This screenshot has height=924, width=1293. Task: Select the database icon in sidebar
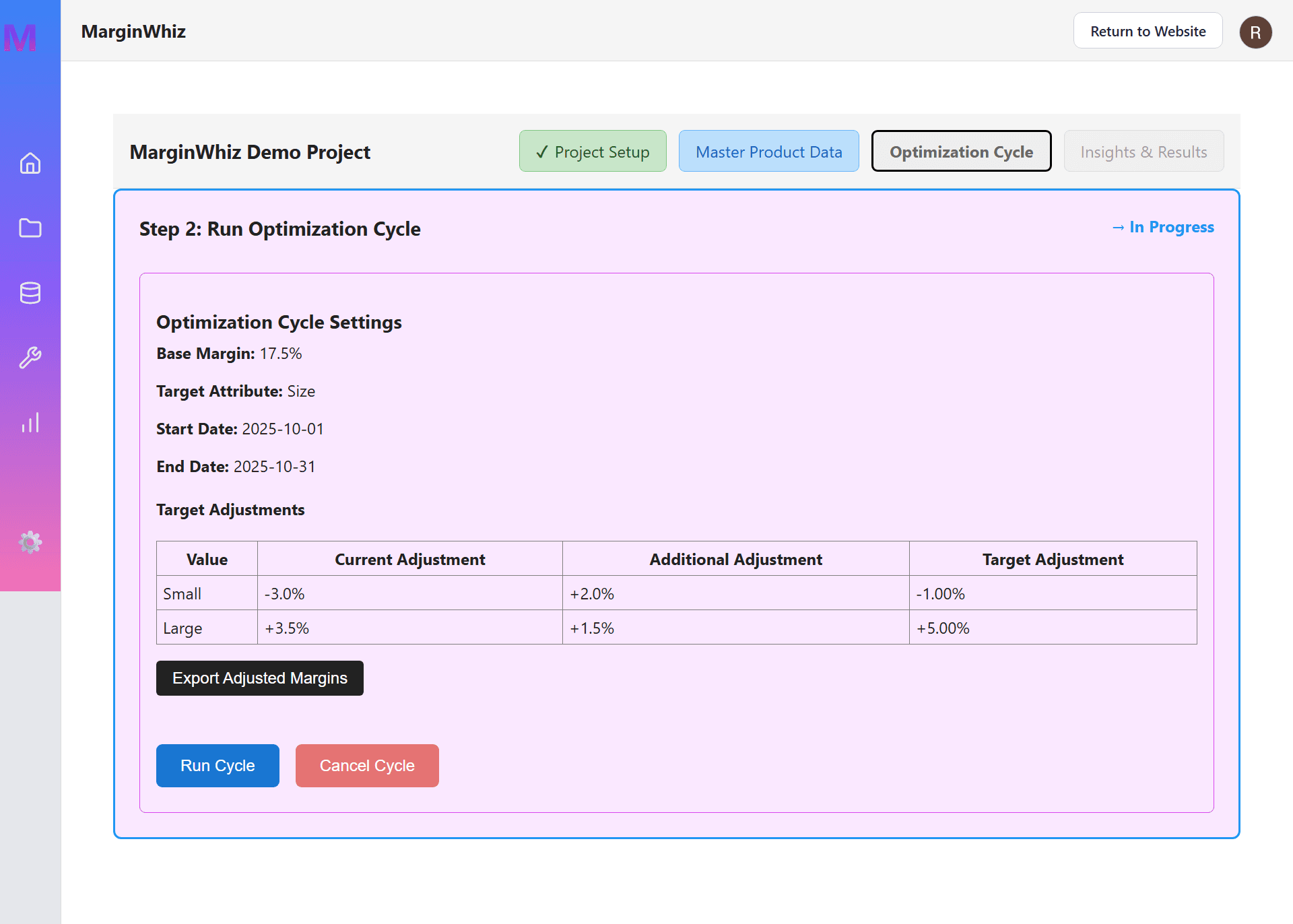(x=30, y=293)
